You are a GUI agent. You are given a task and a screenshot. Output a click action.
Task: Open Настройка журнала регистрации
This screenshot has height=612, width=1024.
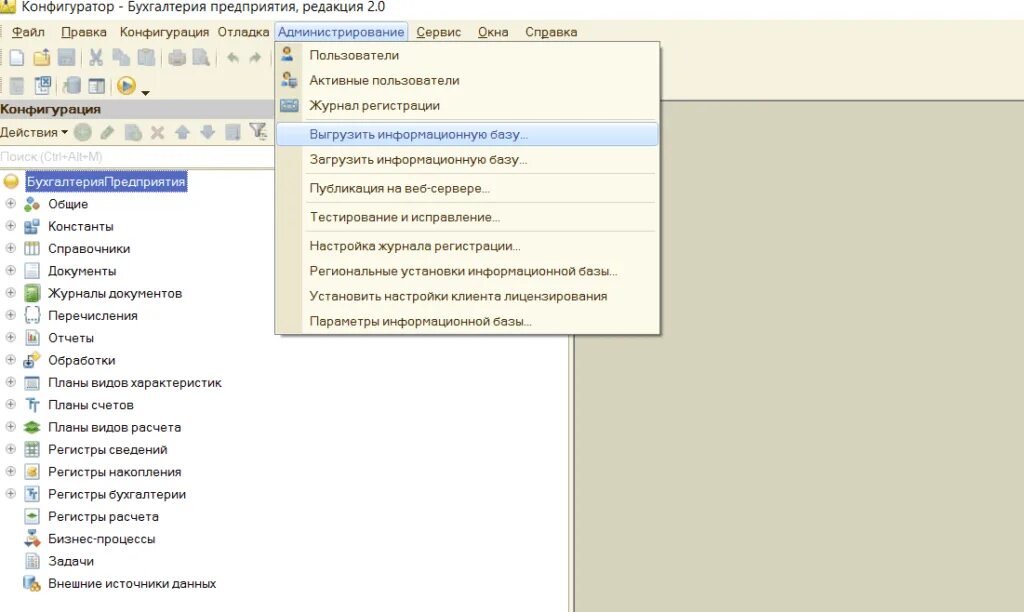(468, 246)
